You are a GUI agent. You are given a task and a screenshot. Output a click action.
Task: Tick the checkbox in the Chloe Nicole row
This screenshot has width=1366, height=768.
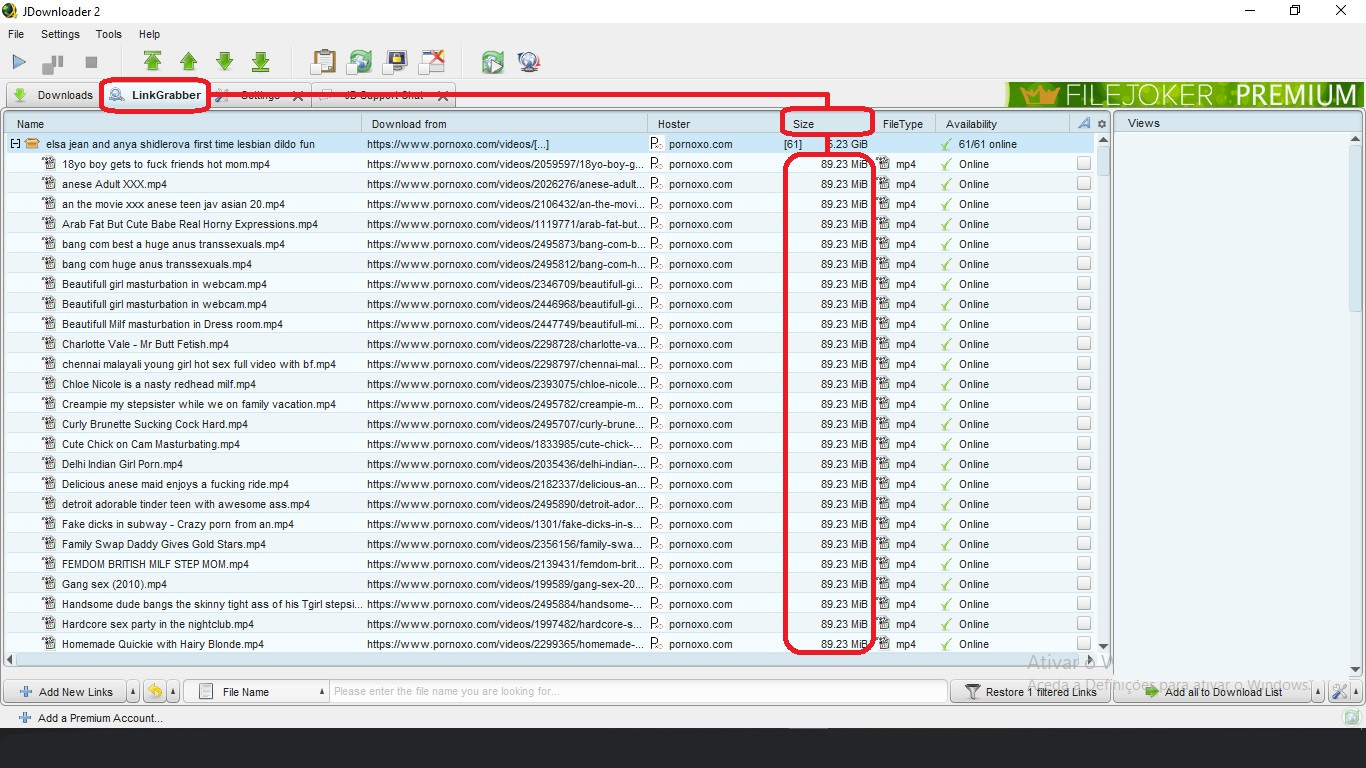[x=1084, y=384]
